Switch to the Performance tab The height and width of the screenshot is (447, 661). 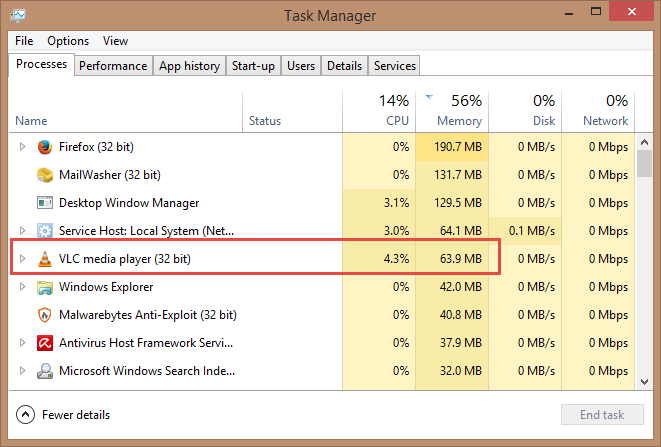(113, 66)
